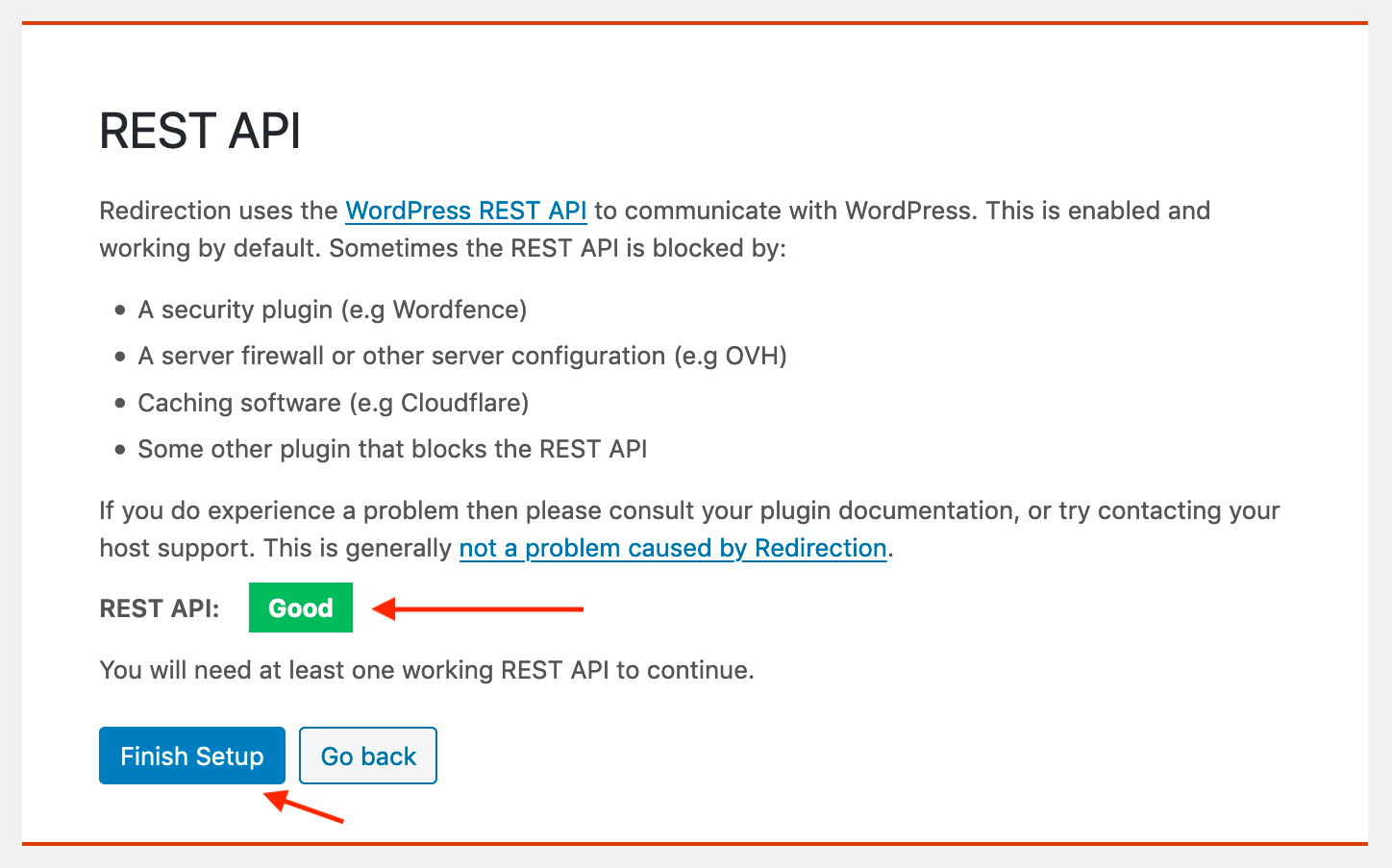
Task: Click the Go back button
Action: click(x=368, y=756)
